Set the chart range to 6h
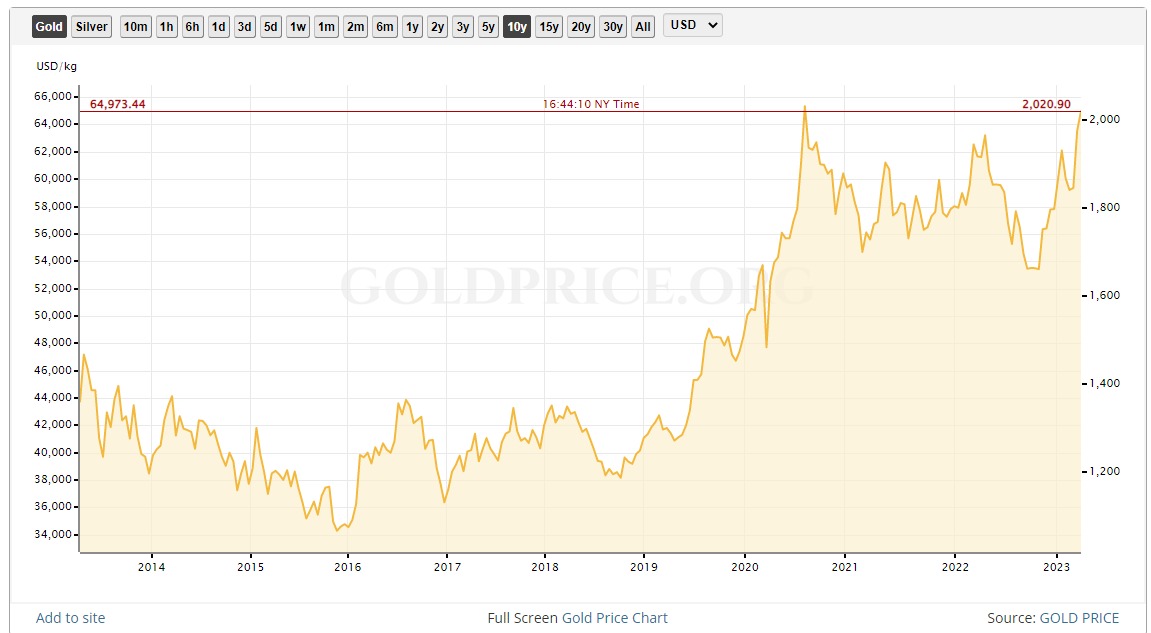The width and height of the screenshot is (1151, 633). [192, 26]
